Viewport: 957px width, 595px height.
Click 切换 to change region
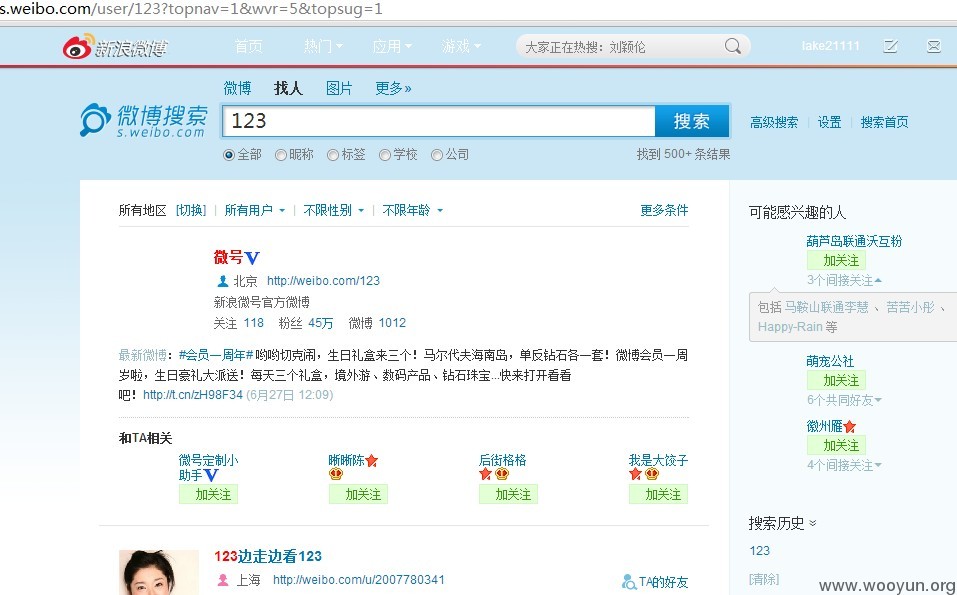(x=191, y=211)
